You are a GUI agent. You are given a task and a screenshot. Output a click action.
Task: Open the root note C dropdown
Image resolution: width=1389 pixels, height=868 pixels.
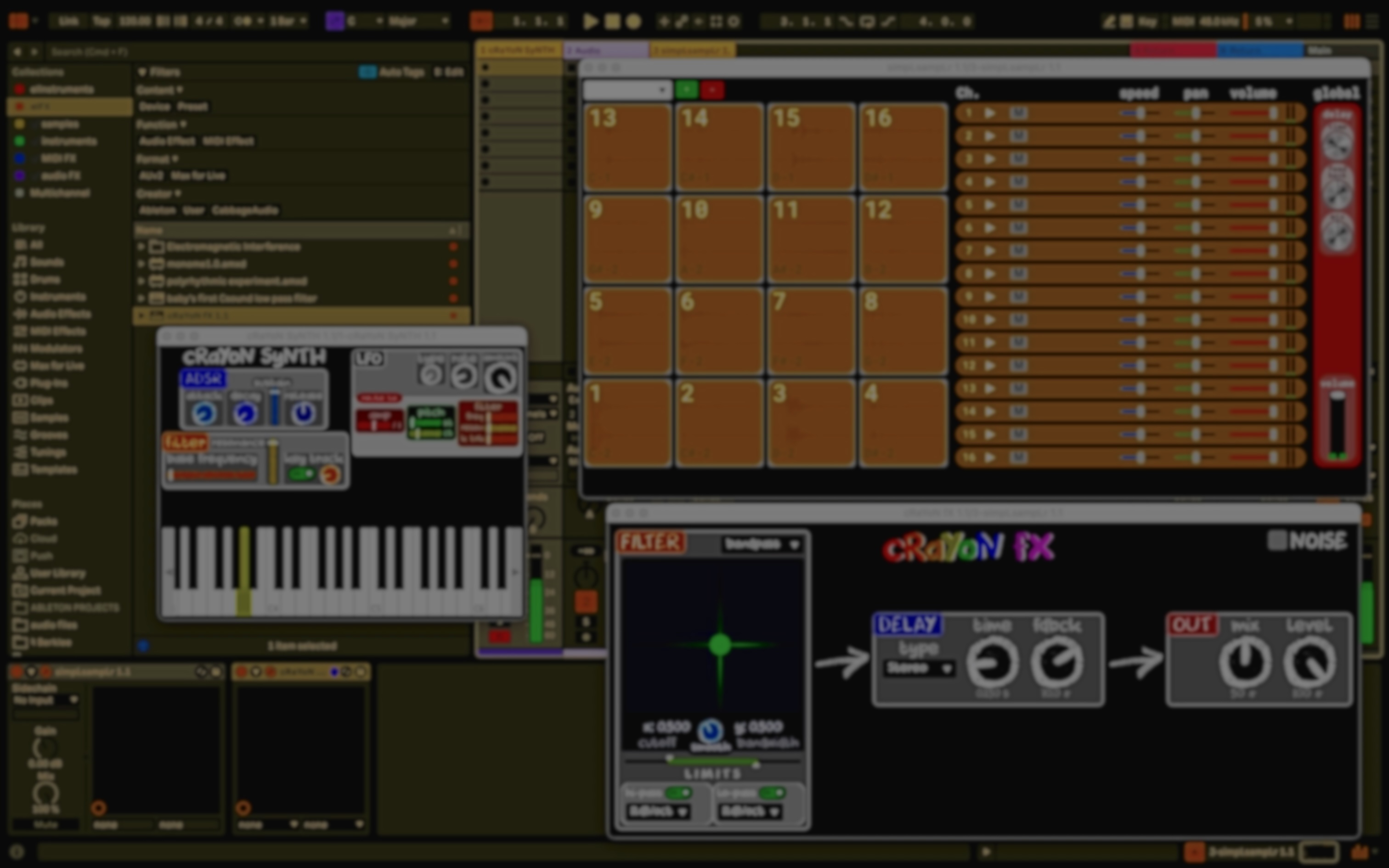364,22
